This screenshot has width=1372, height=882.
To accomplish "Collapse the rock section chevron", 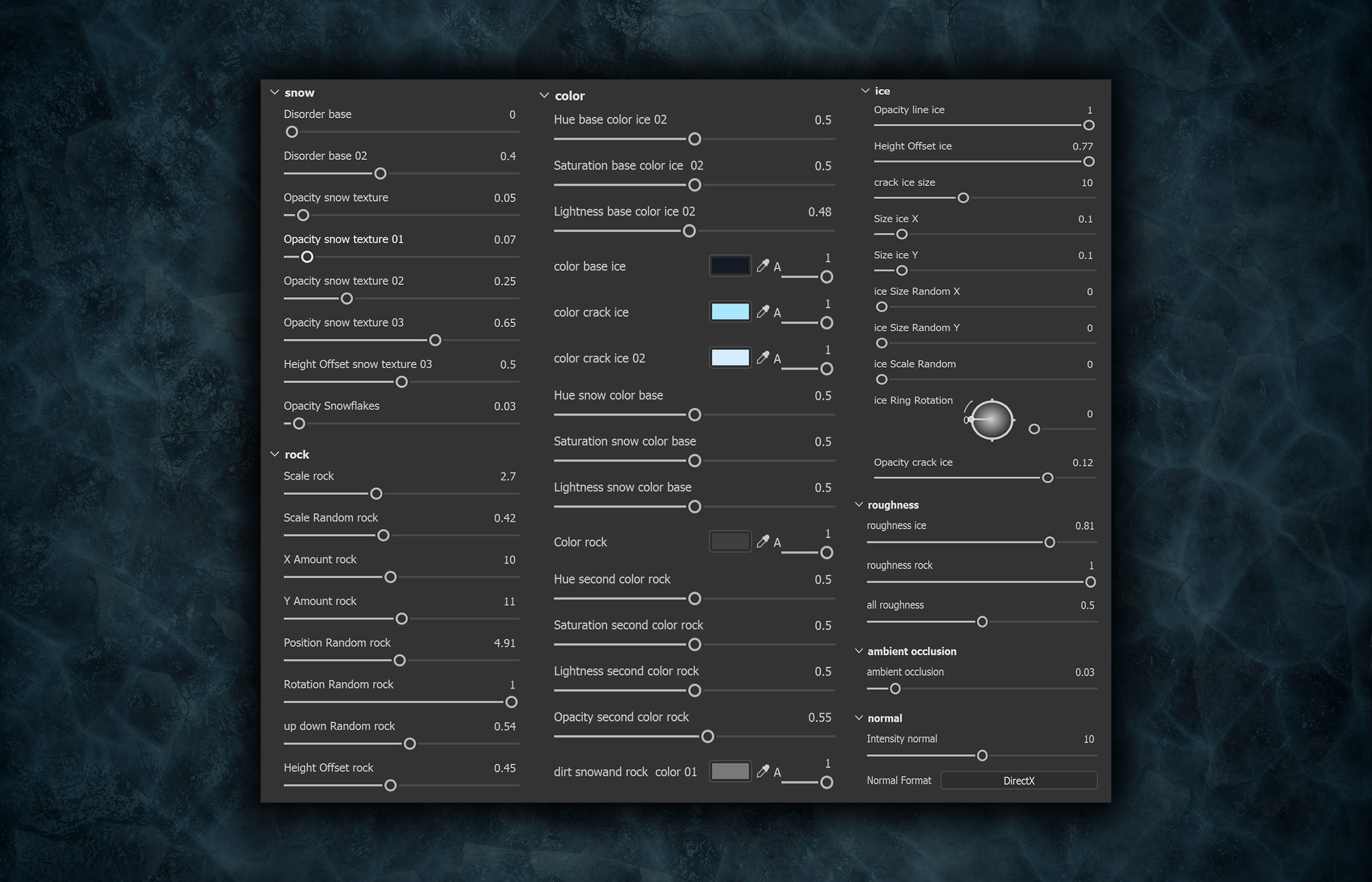I will (275, 454).
